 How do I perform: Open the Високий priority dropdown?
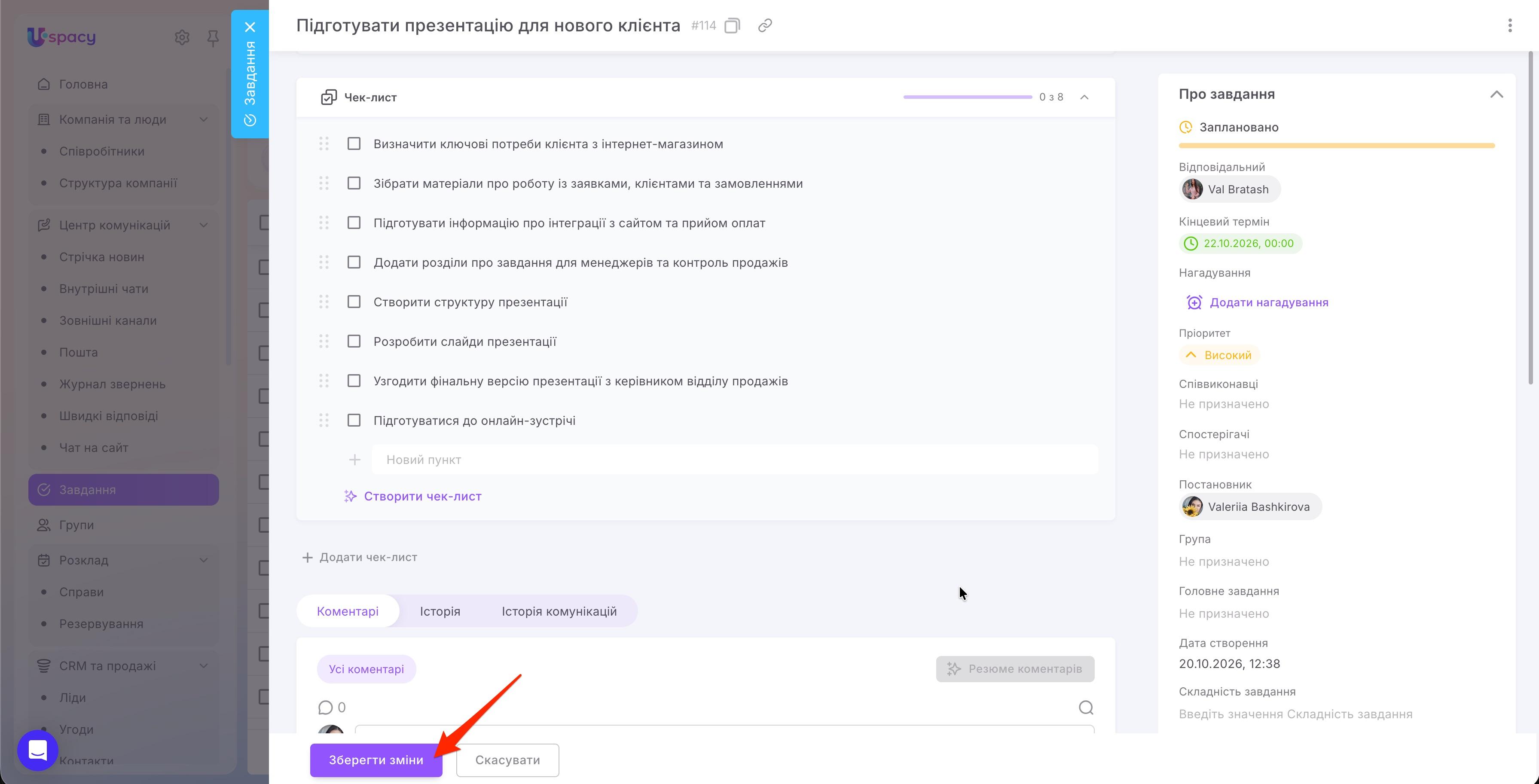click(1219, 355)
